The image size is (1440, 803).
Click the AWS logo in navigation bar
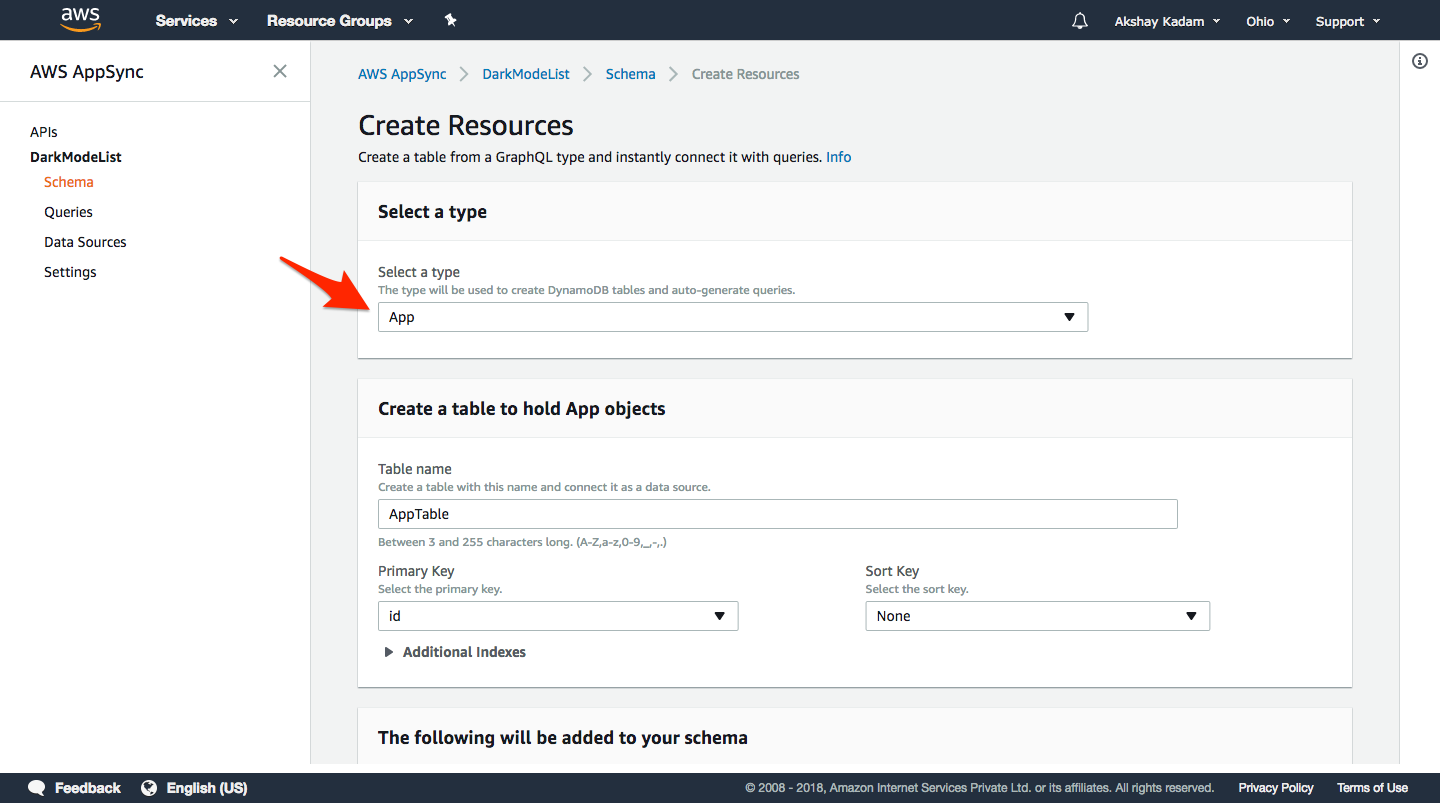(80, 19)
